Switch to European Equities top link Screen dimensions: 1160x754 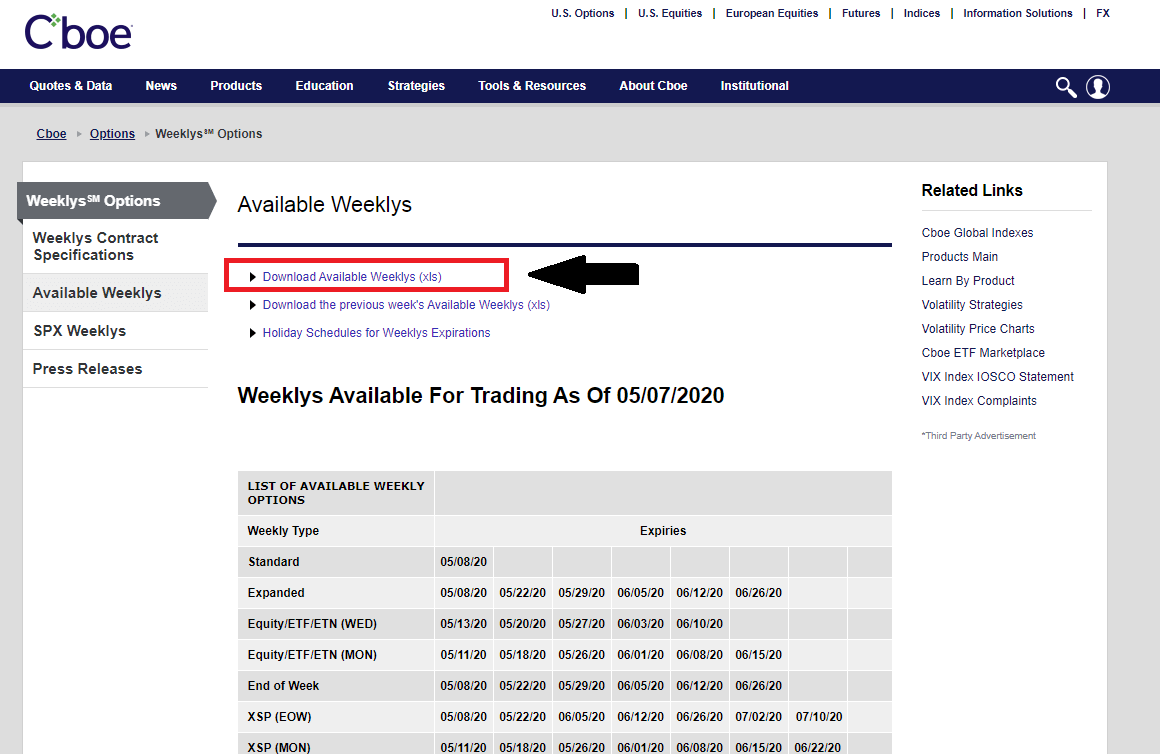771,14
